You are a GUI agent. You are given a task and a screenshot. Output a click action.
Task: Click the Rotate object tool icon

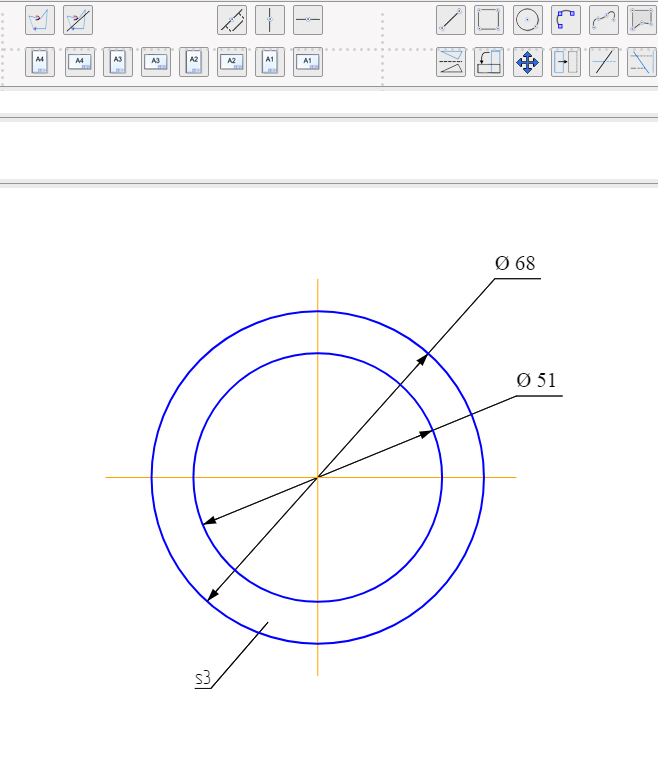pyautogui.click(x=489, y=62)
